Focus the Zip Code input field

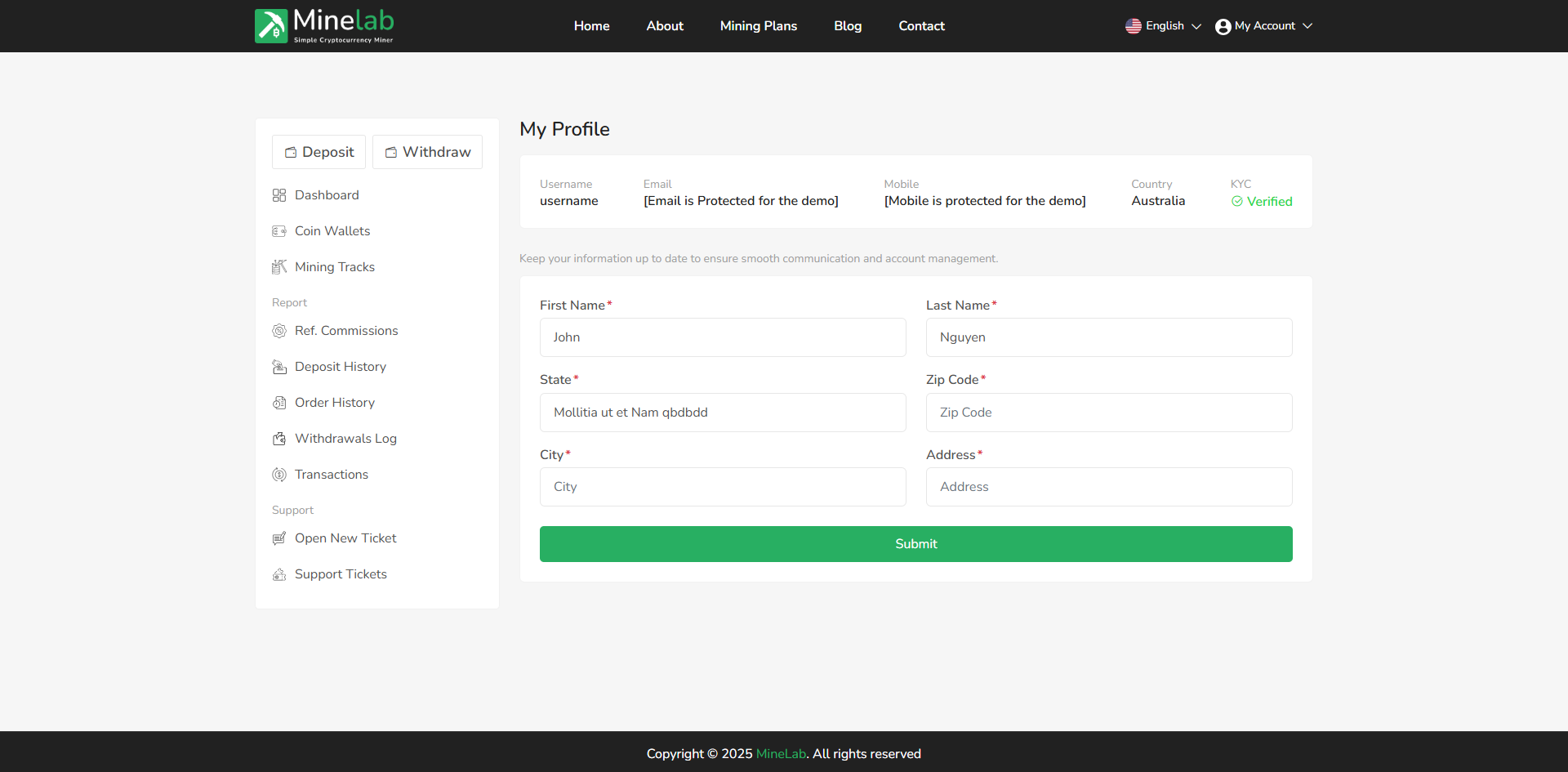click(1108, 413)
